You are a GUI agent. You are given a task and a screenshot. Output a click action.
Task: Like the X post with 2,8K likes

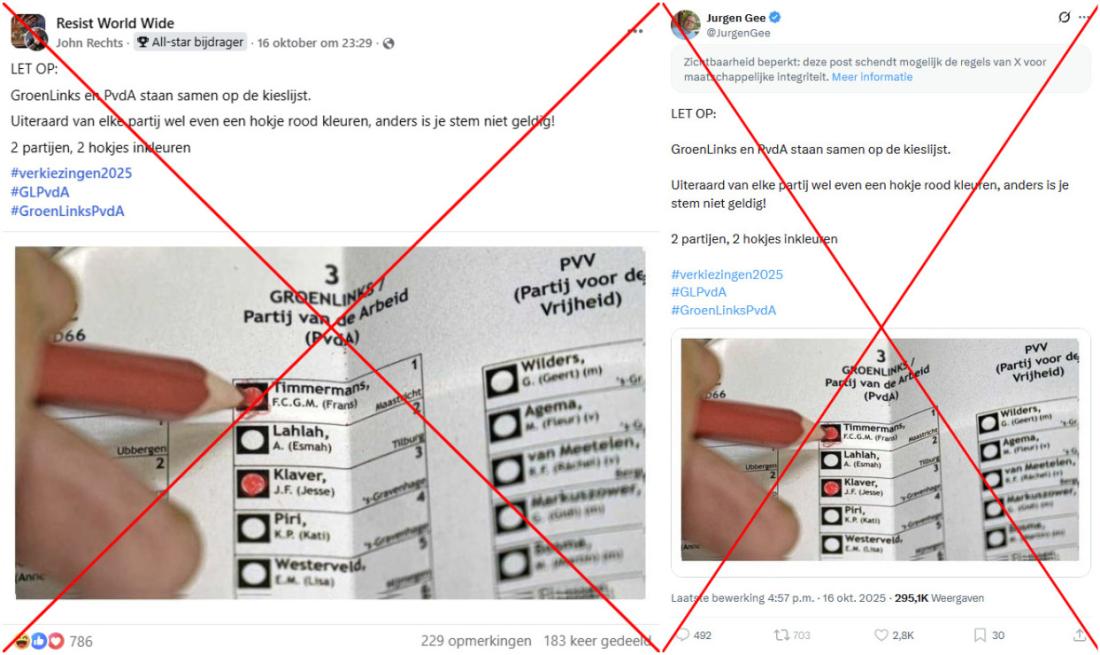tap(881, 635)
